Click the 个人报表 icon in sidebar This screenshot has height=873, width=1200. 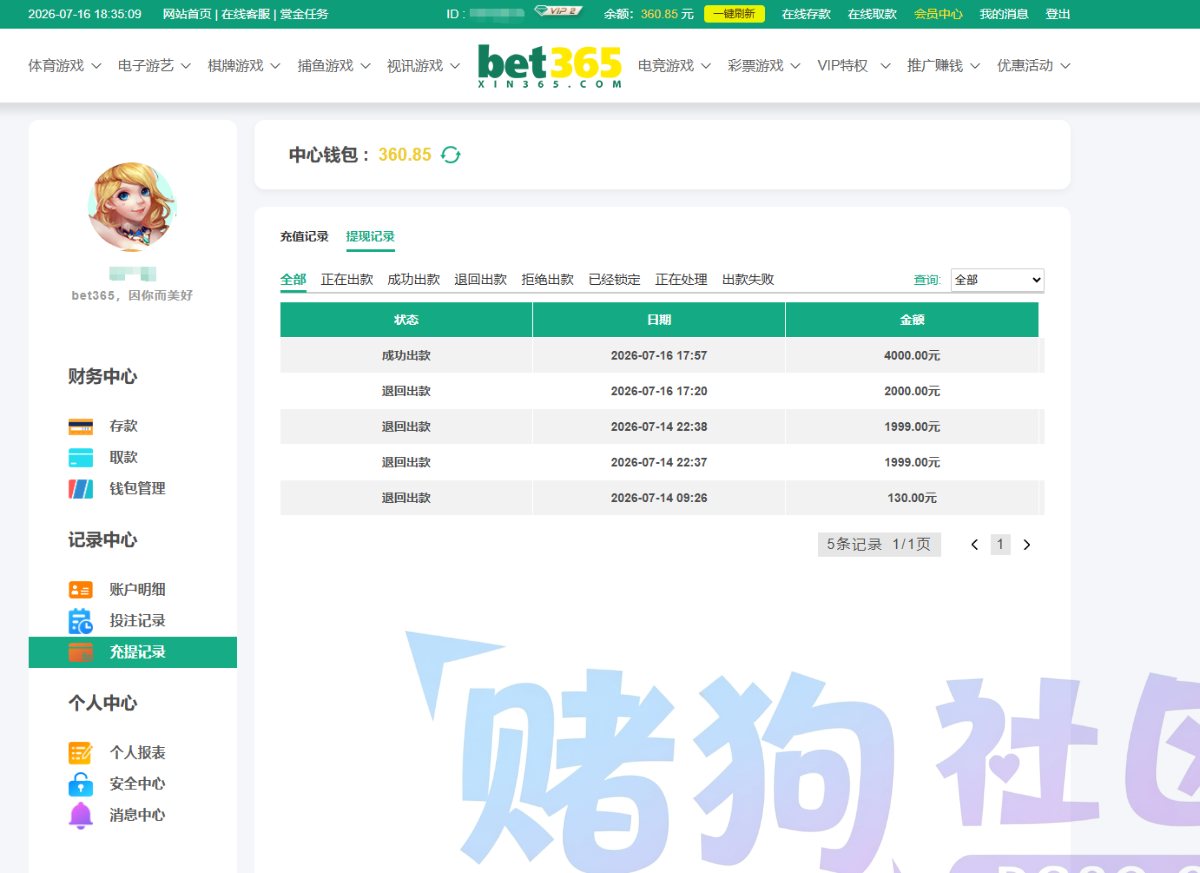81,753
